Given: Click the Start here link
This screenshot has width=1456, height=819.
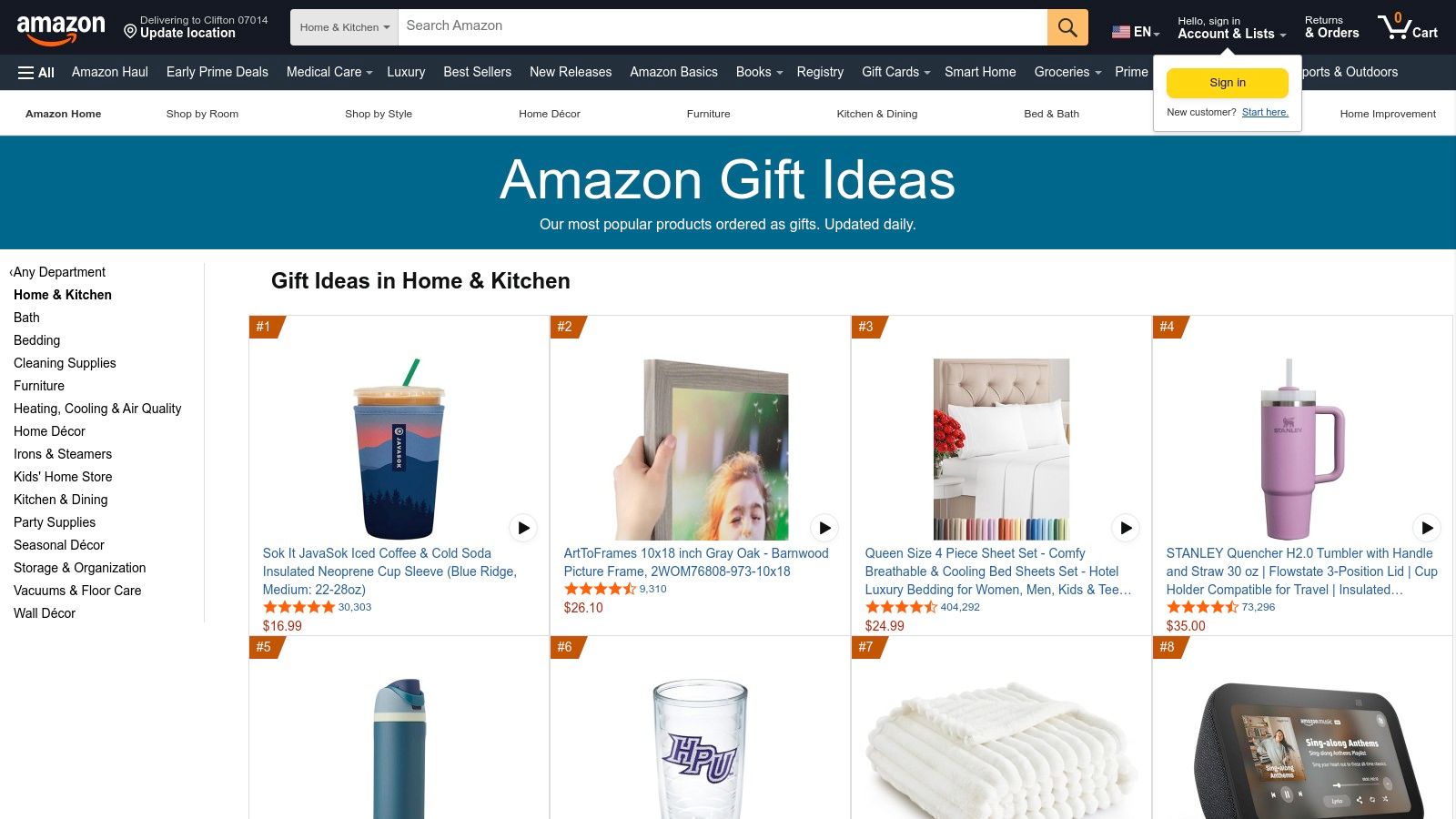Looking at the screenshot, I should [1265, 112].
